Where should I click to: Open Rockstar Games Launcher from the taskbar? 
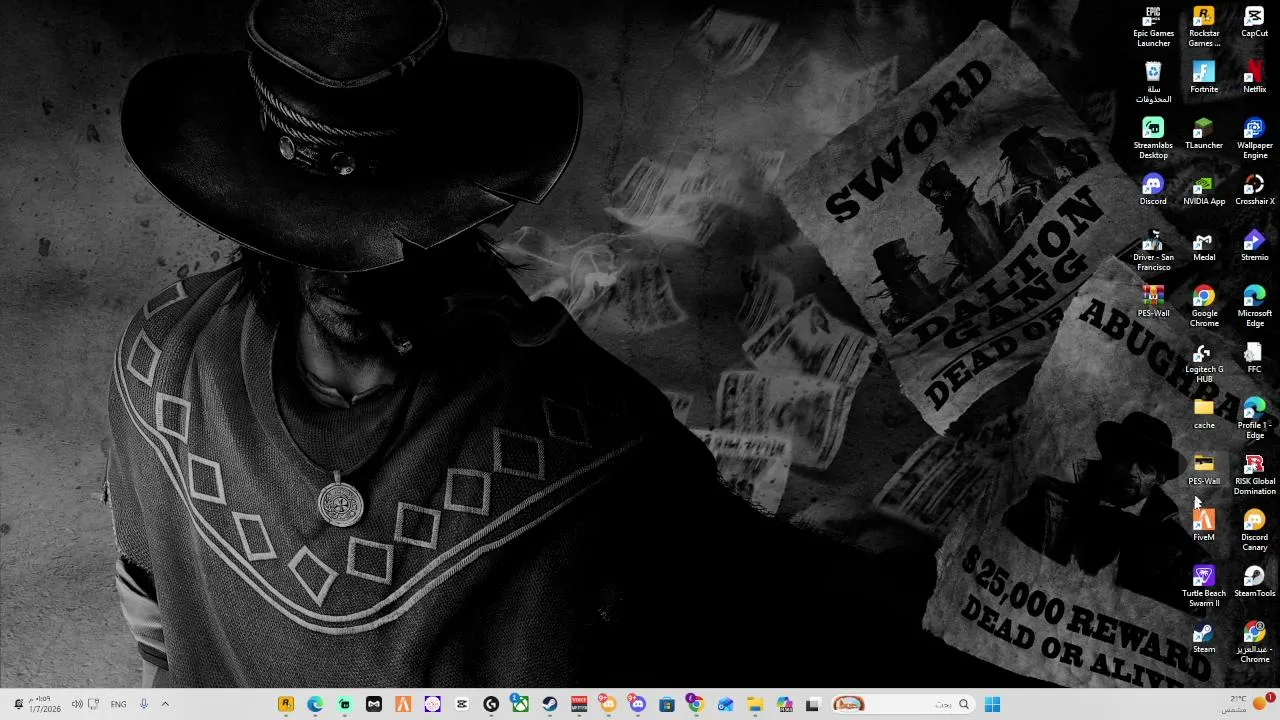286,704
